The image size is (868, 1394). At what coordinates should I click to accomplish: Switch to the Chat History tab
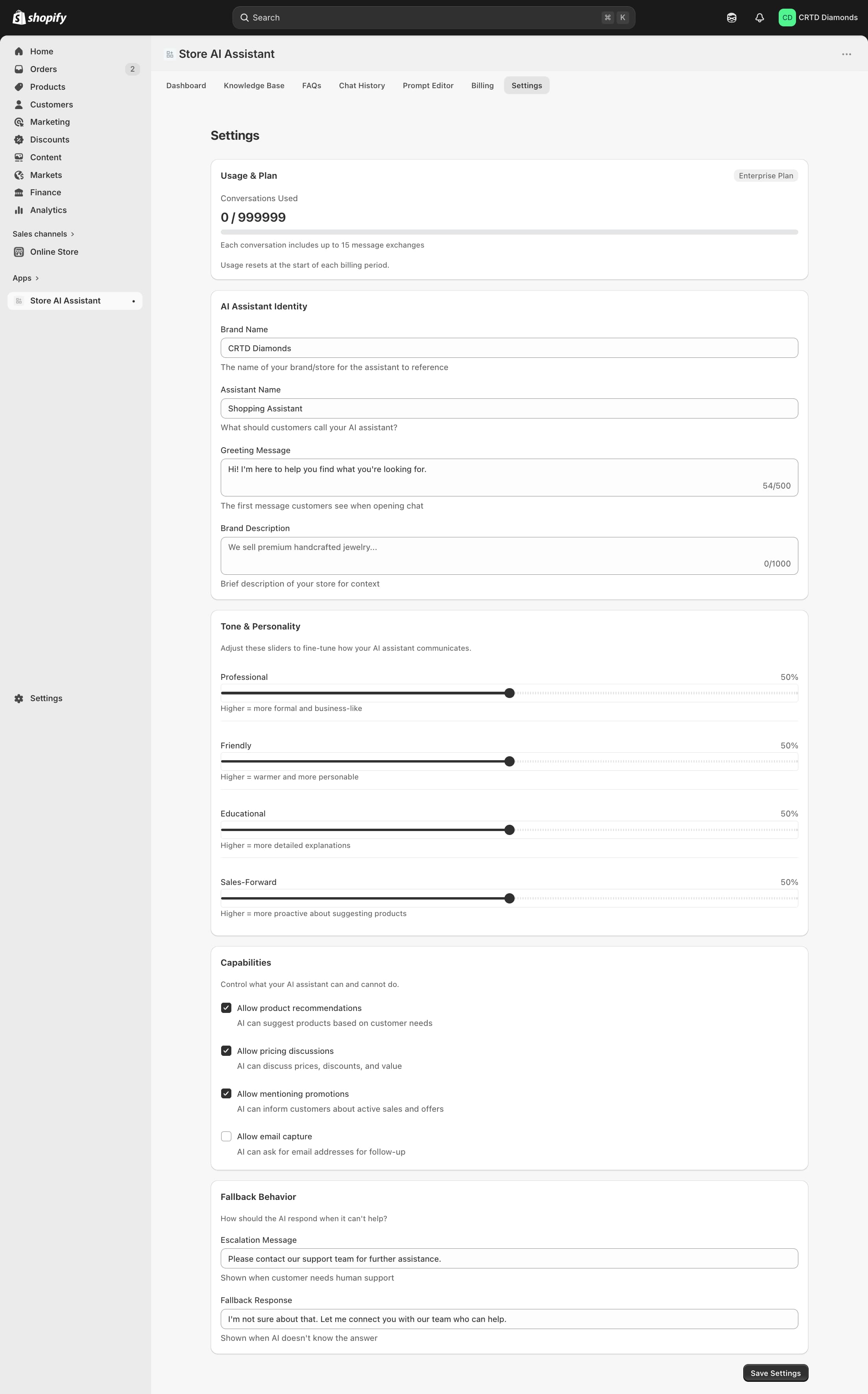pyautogui.click(x=362, y=85)
